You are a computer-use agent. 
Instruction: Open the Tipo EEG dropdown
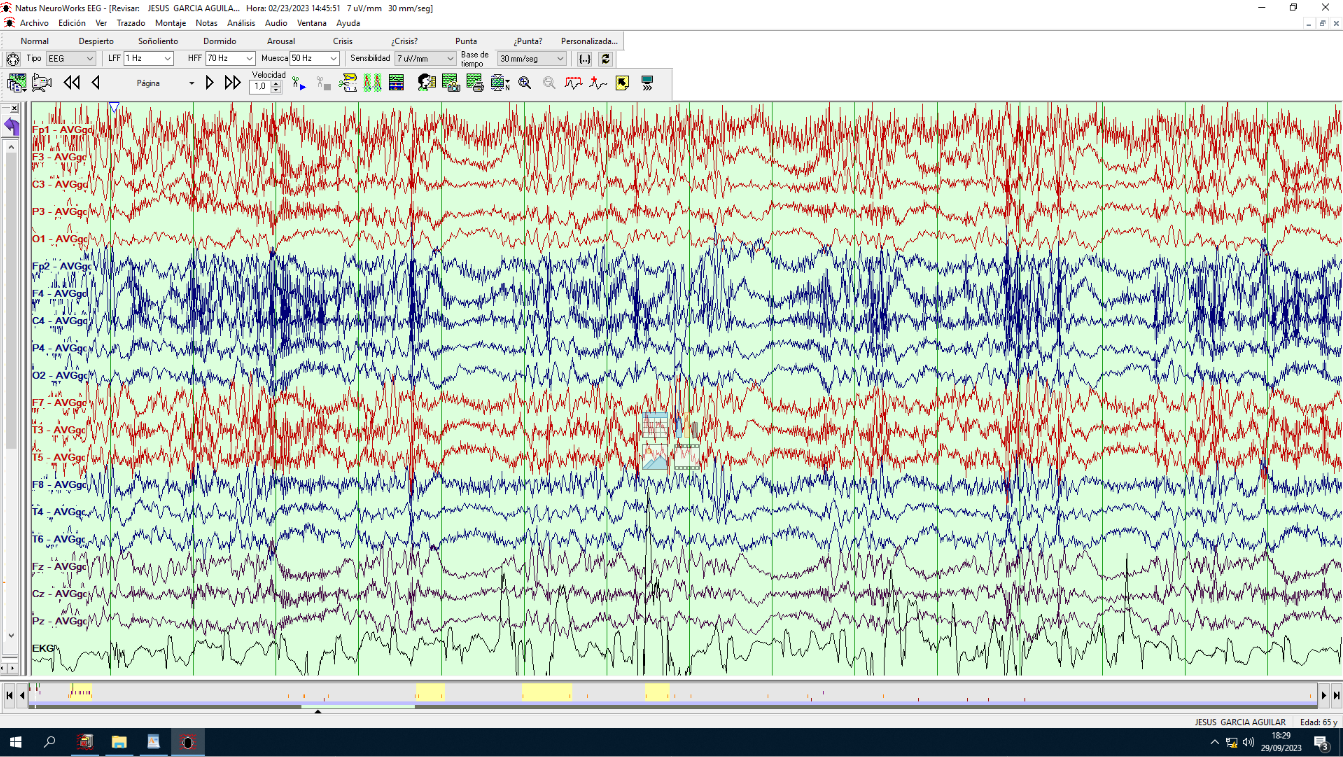point(71,59)
